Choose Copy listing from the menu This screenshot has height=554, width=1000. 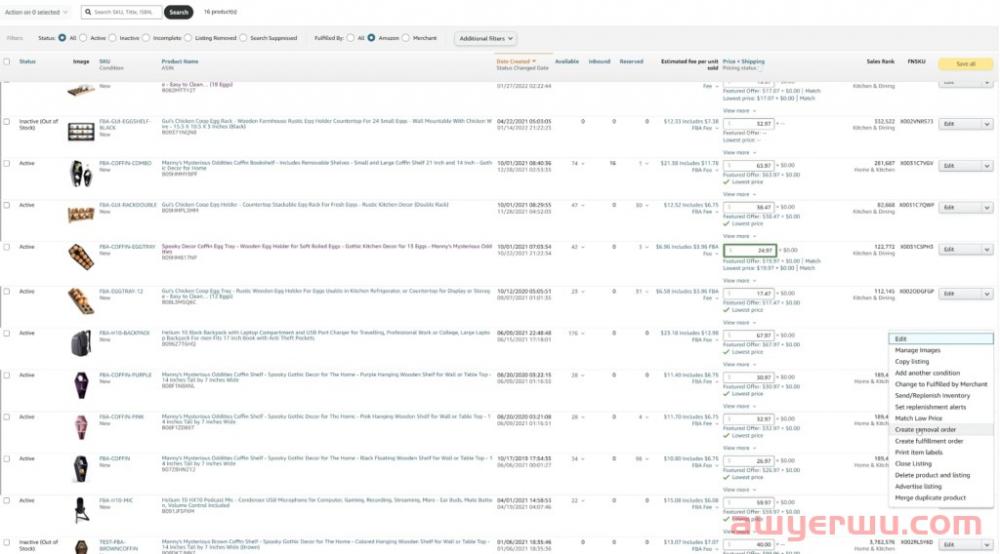click(x=911, y=362)
